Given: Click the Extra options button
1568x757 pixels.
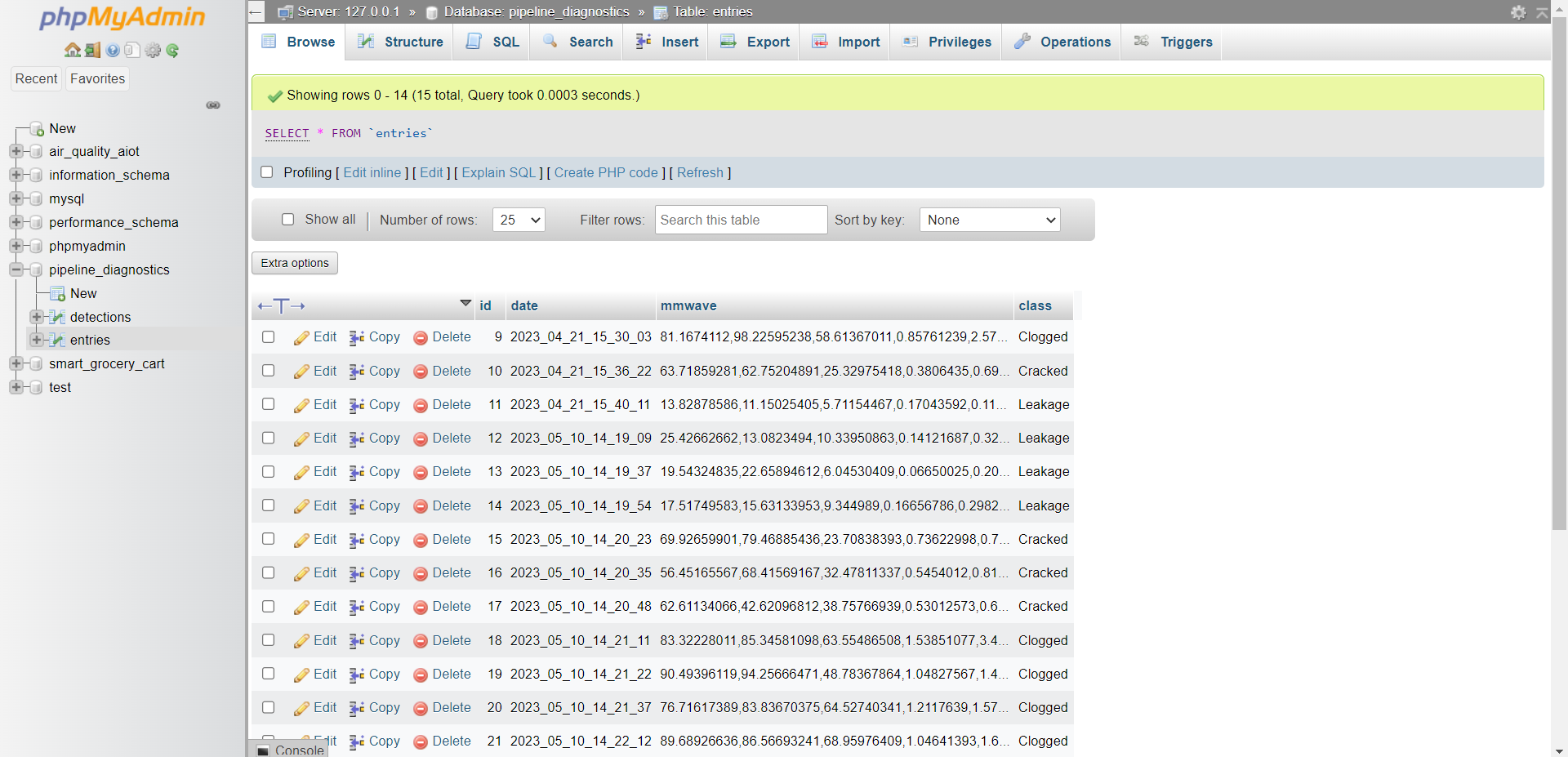Looking at the screenshot, I should click(x=294, y=262).
